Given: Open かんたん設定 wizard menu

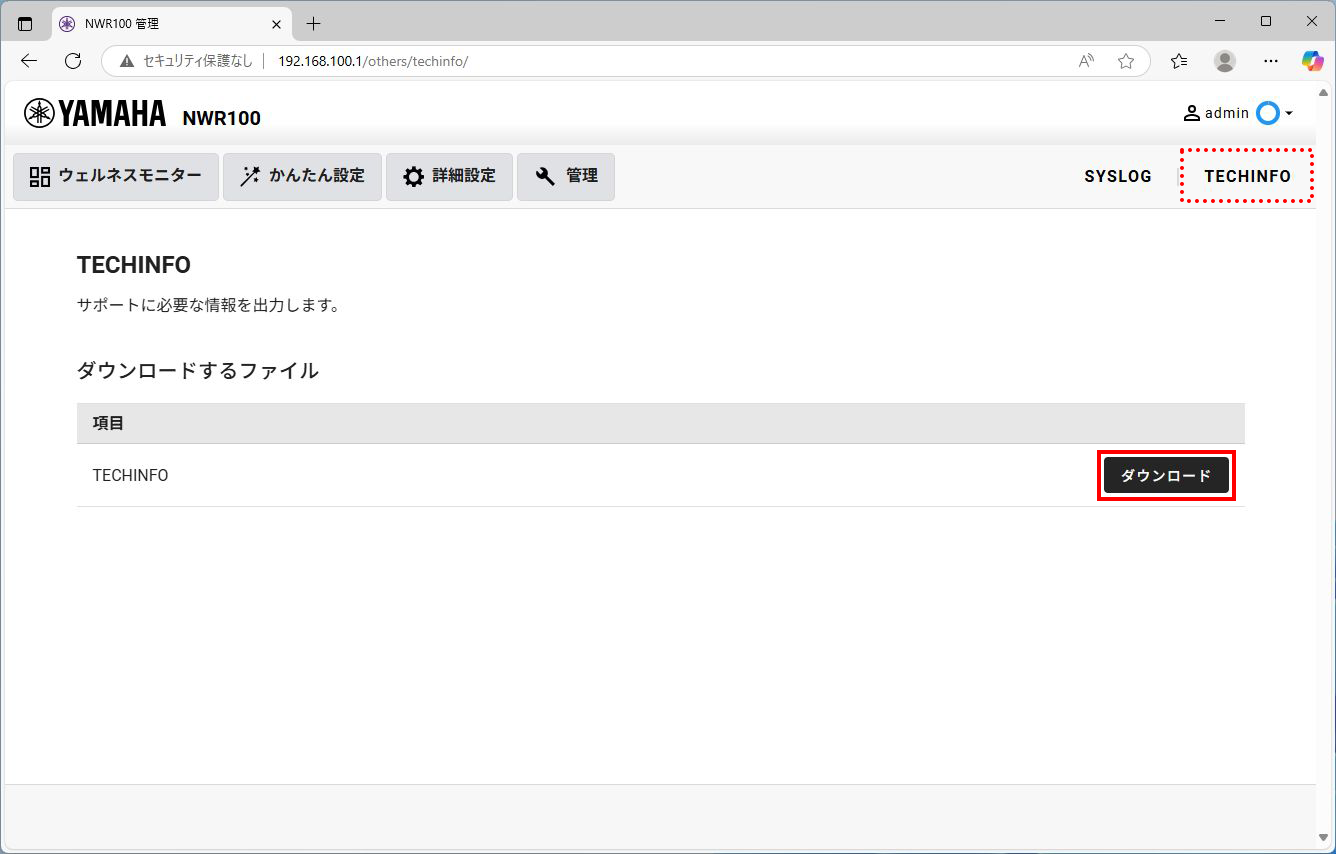Looking at the screenshot, I should [302, 177].
